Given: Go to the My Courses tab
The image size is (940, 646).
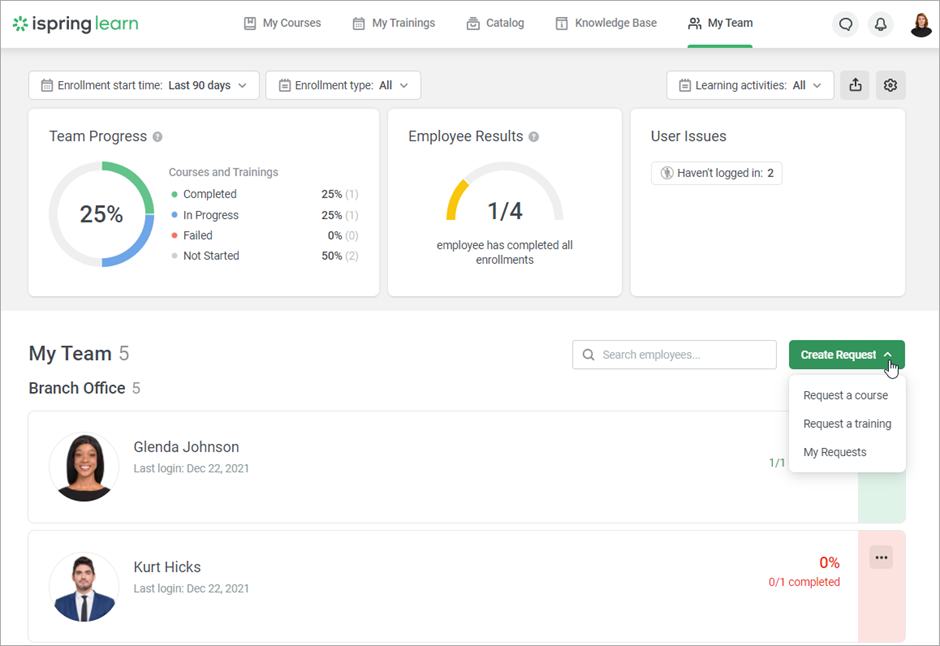Looking at the screenshot, I should click(x=282, y=23).
